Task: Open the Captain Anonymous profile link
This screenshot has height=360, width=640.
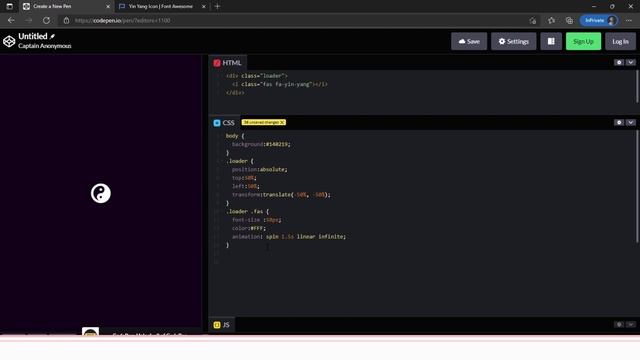Action: point(44,46)
